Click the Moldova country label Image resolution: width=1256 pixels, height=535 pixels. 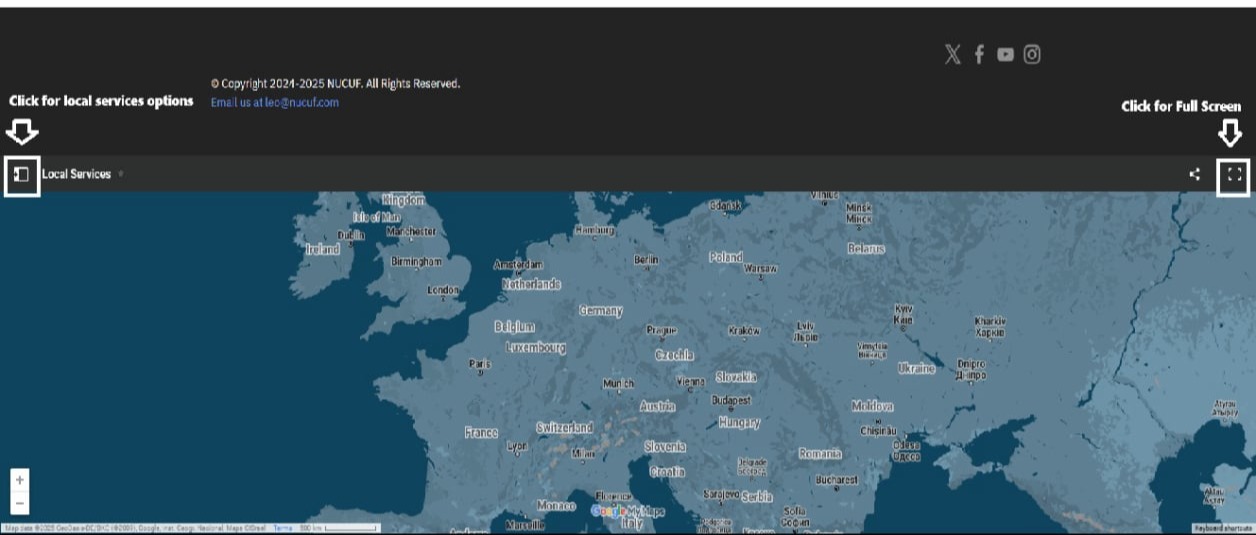click(x=872, y=406)
